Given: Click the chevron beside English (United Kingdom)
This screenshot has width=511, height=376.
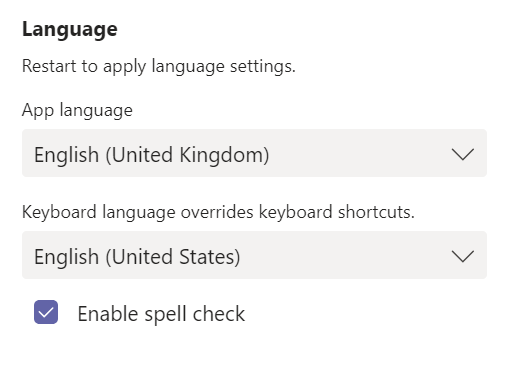Looking at the screenshot, I should (463, 154).
